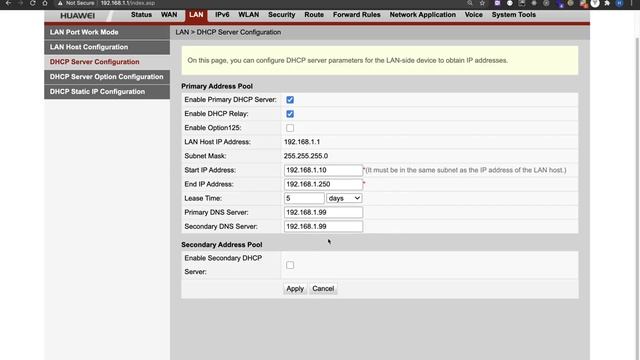
Task: Enable Secondary DHCP Server checkbox
Action: pyautogui.click(x=290, y=265)
